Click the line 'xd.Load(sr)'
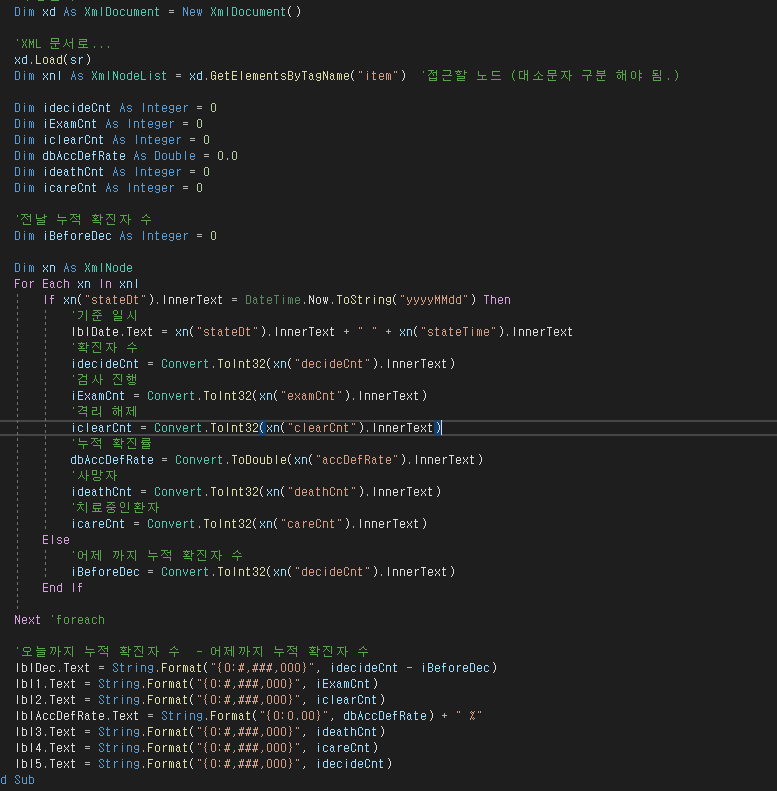777x791 pixels. point(52,60)
